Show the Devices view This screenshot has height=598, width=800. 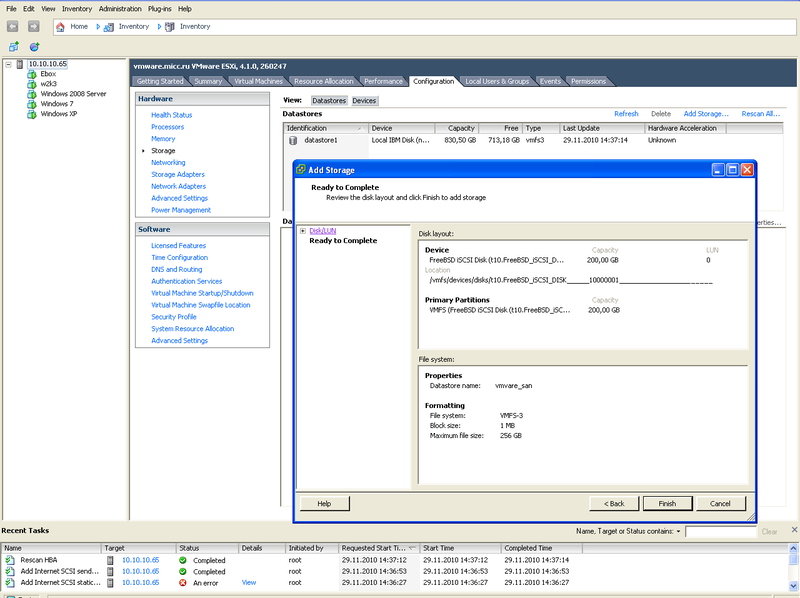[364, 101]
